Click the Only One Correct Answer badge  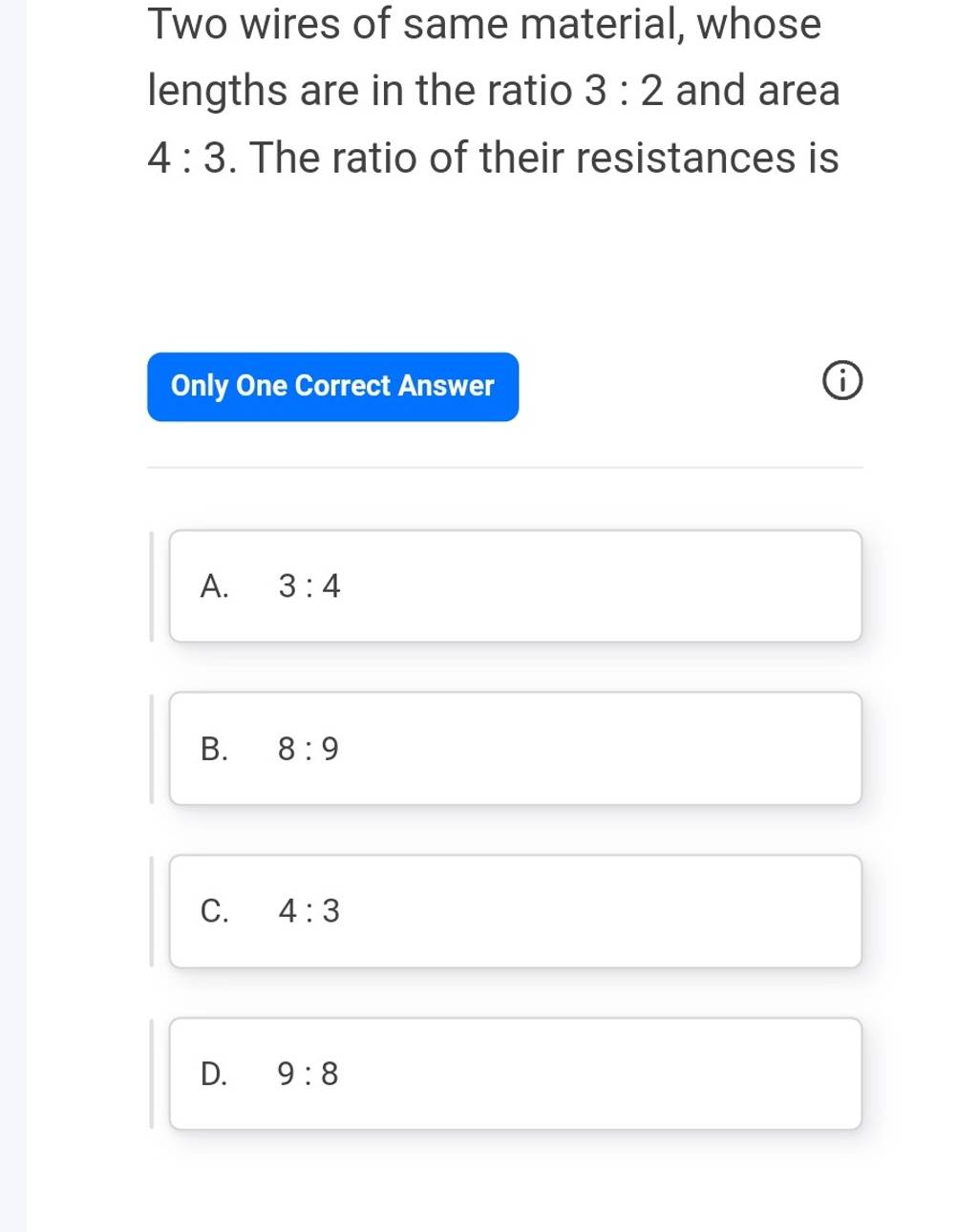tap(332, 386)
